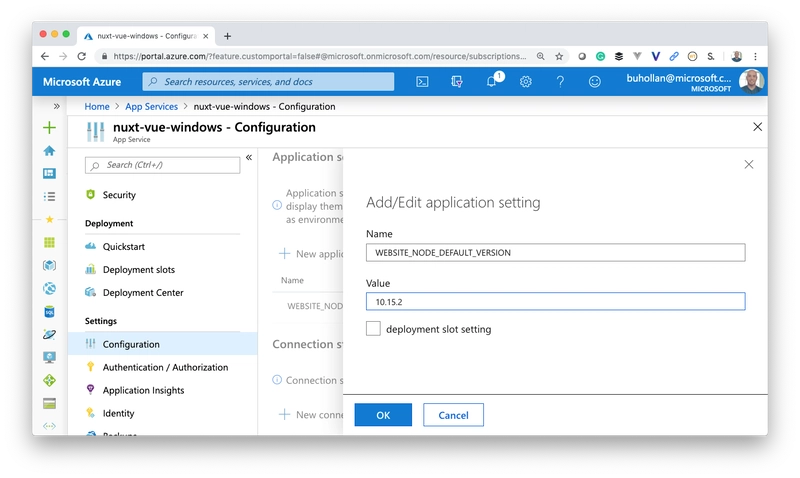Screen dimensions: 800x478
Task: Click the Value field containing 10.15.2
Action: (555, 301)
